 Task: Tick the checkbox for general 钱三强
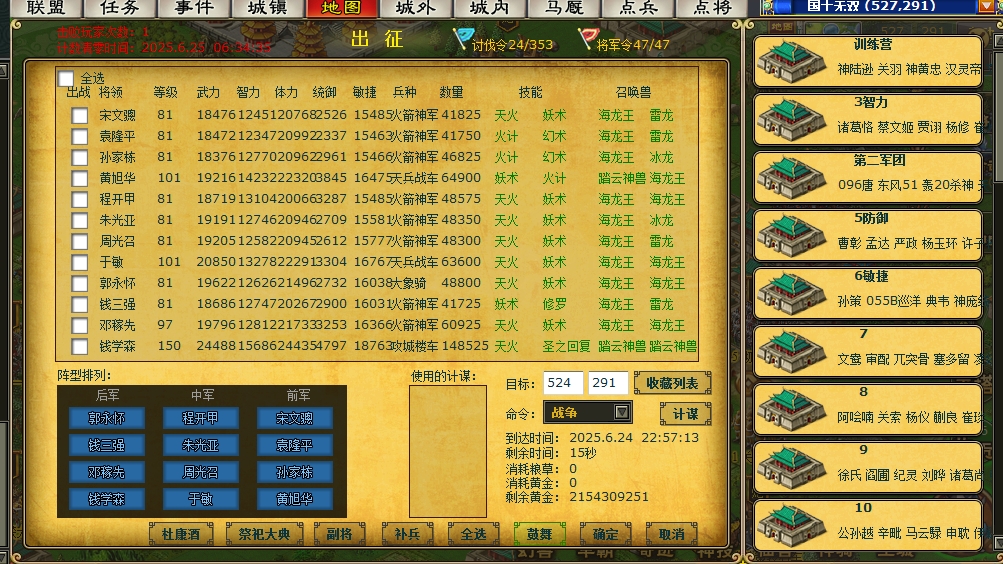[x=79, y=304]
